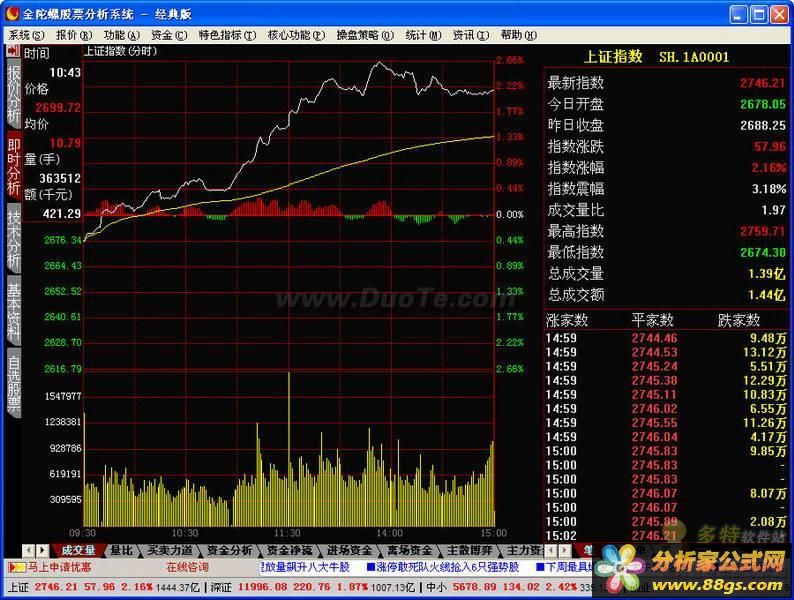The height and width of the screenshot is (600, 794).
Task: Click the 在线咨询 link
Action: click(x=188, y=568)
